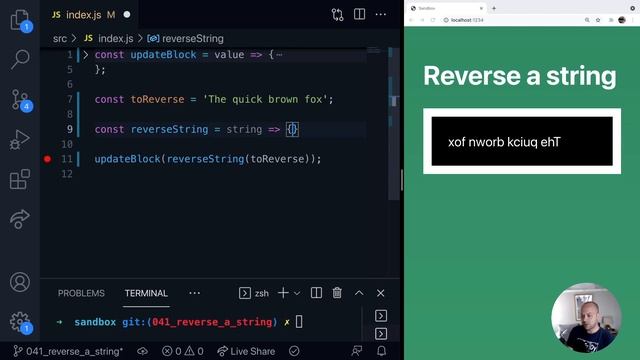Click the updateBlock call on line 11
Viewport: 640px width, 360px height.
127,159
